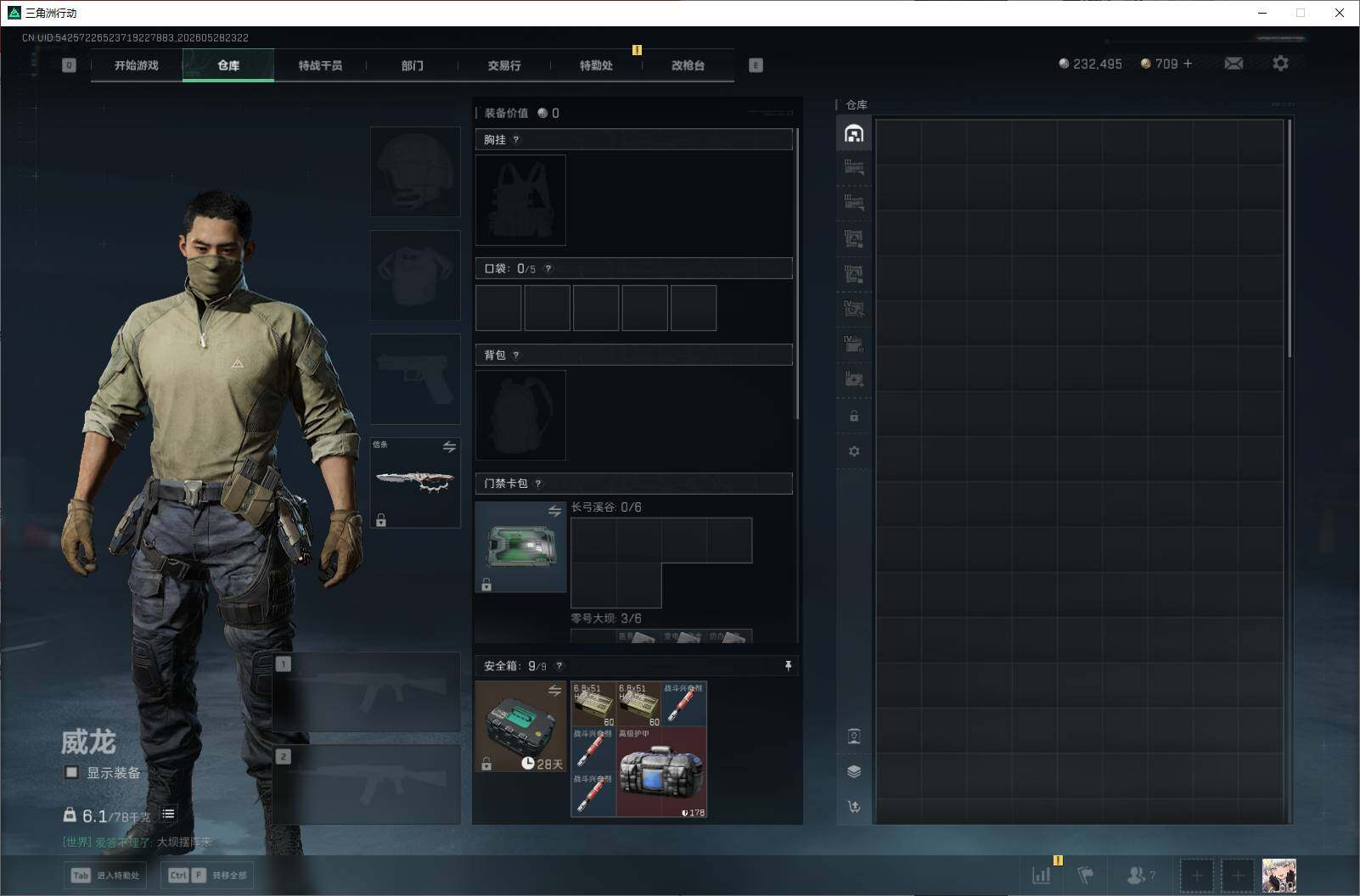The height and width of the screenshot is (896, 1360).
Task: Open the flags icon in bottom bar
Action: click(x=1085, y=875)
